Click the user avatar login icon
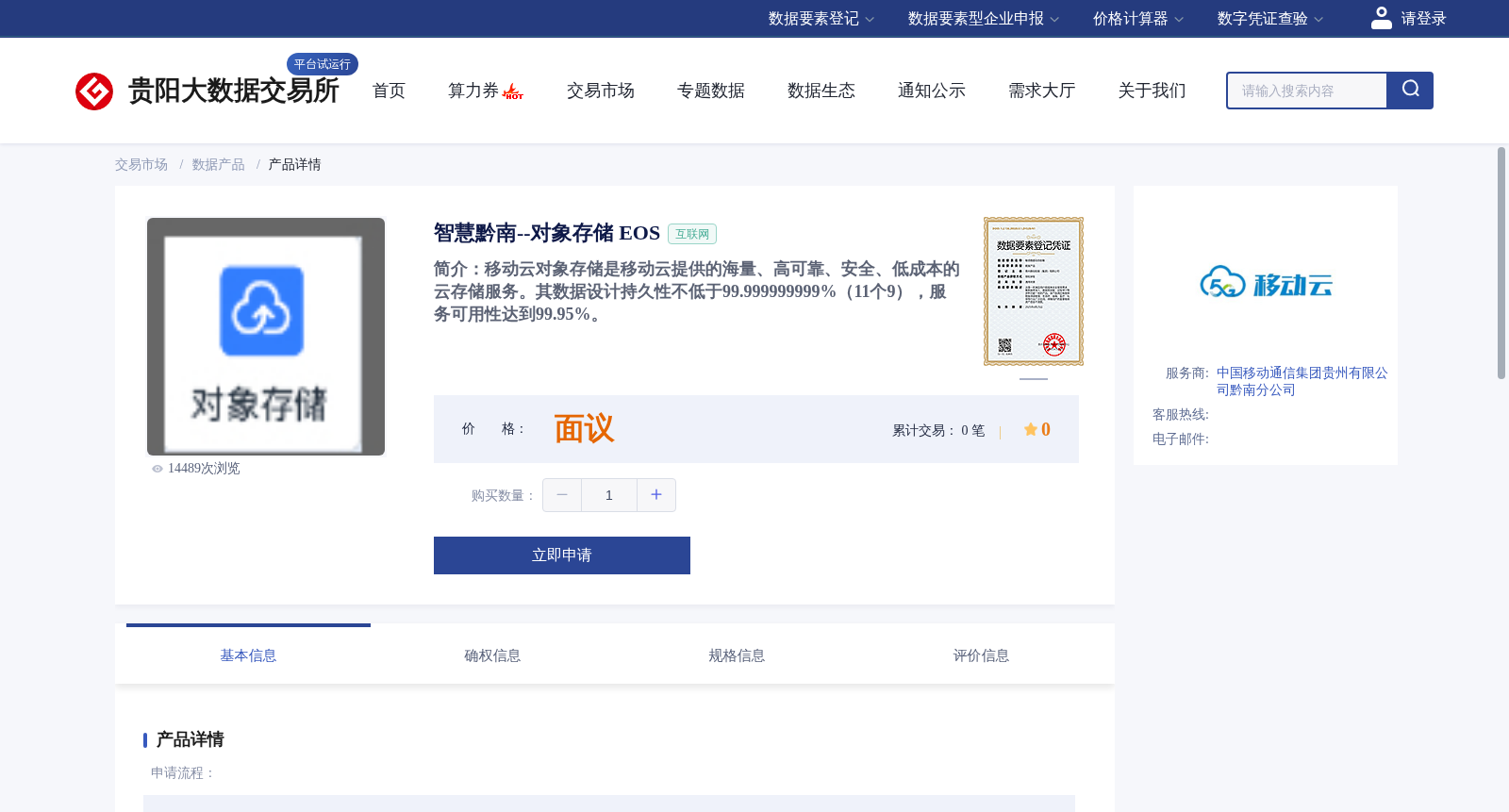The height and width of the screenshot is (812, 1509). click(1382, 18)
